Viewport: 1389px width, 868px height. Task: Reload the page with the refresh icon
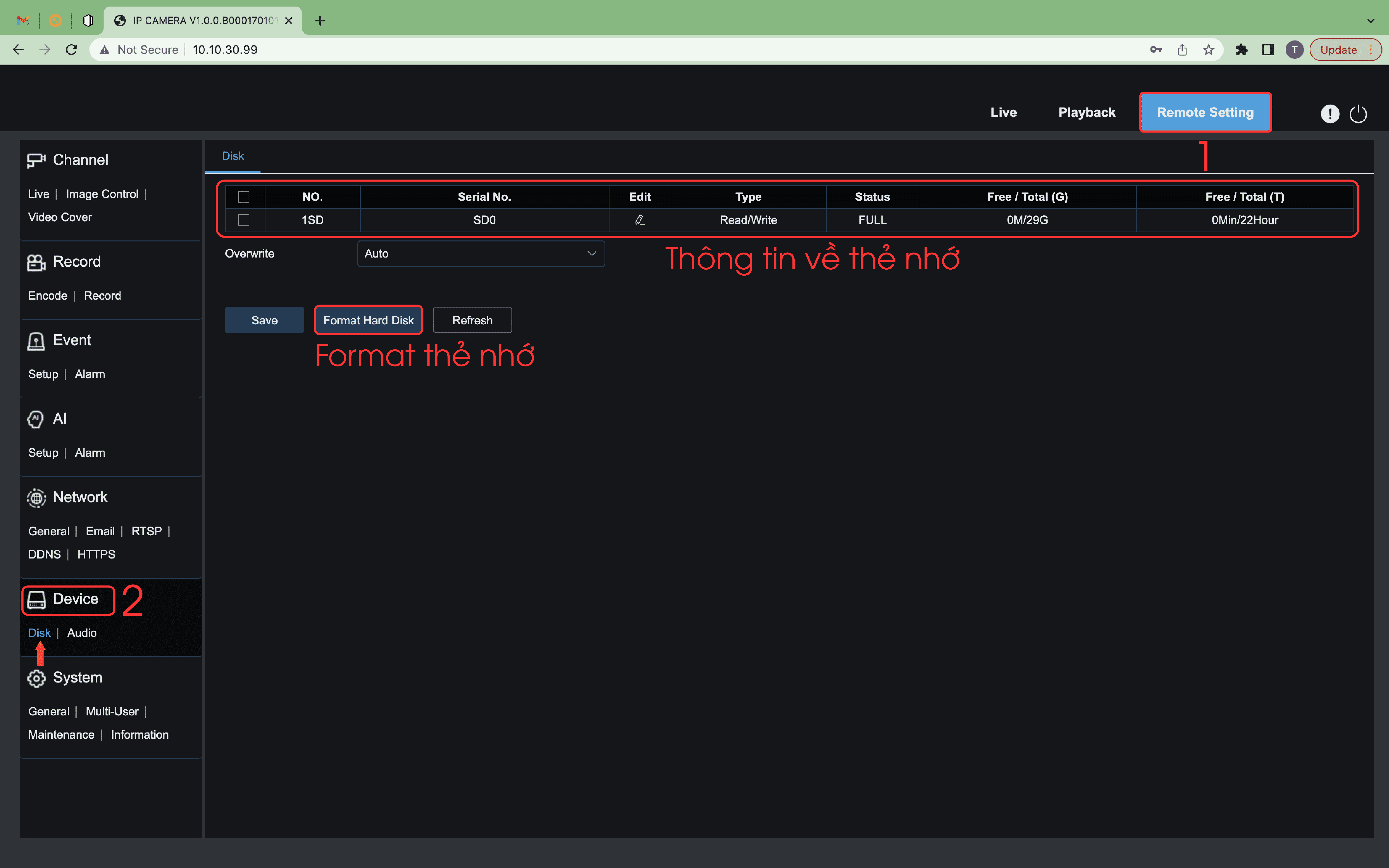(71, 50)
